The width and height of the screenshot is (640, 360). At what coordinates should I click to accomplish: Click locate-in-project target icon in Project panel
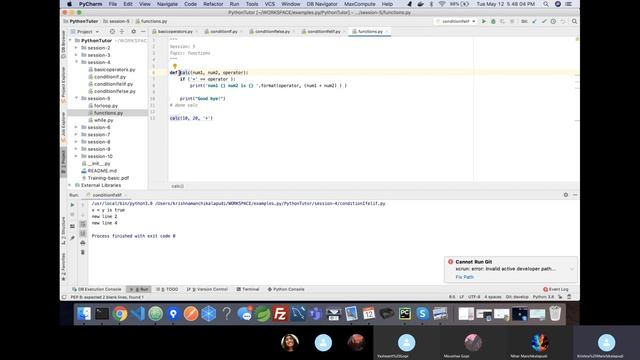coord(112,31)
